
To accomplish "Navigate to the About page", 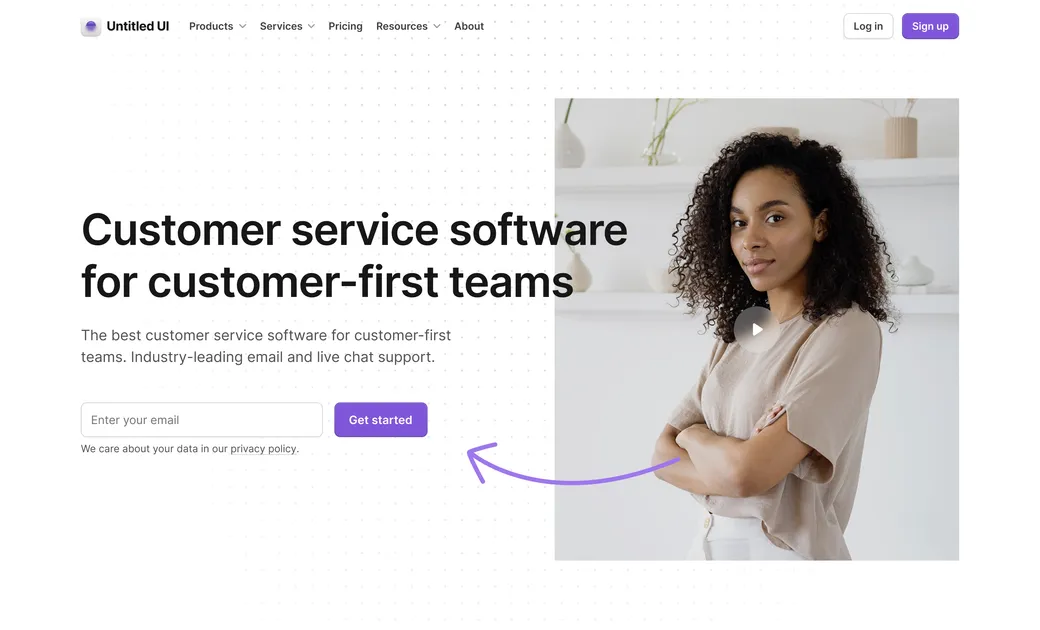I will click(469, 27).
